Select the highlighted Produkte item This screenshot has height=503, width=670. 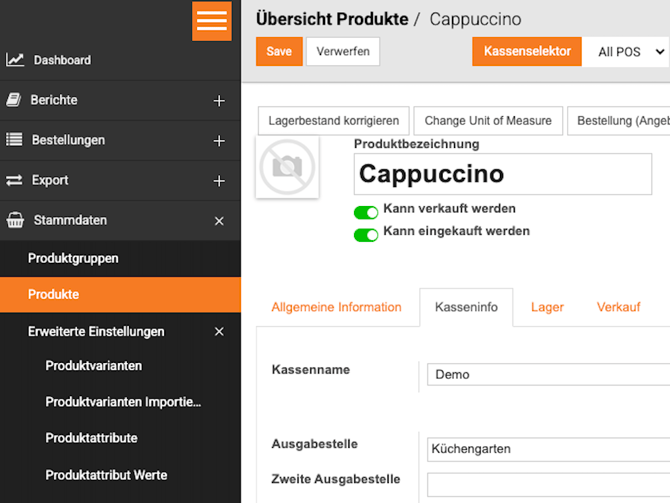[x=120, y=294]
